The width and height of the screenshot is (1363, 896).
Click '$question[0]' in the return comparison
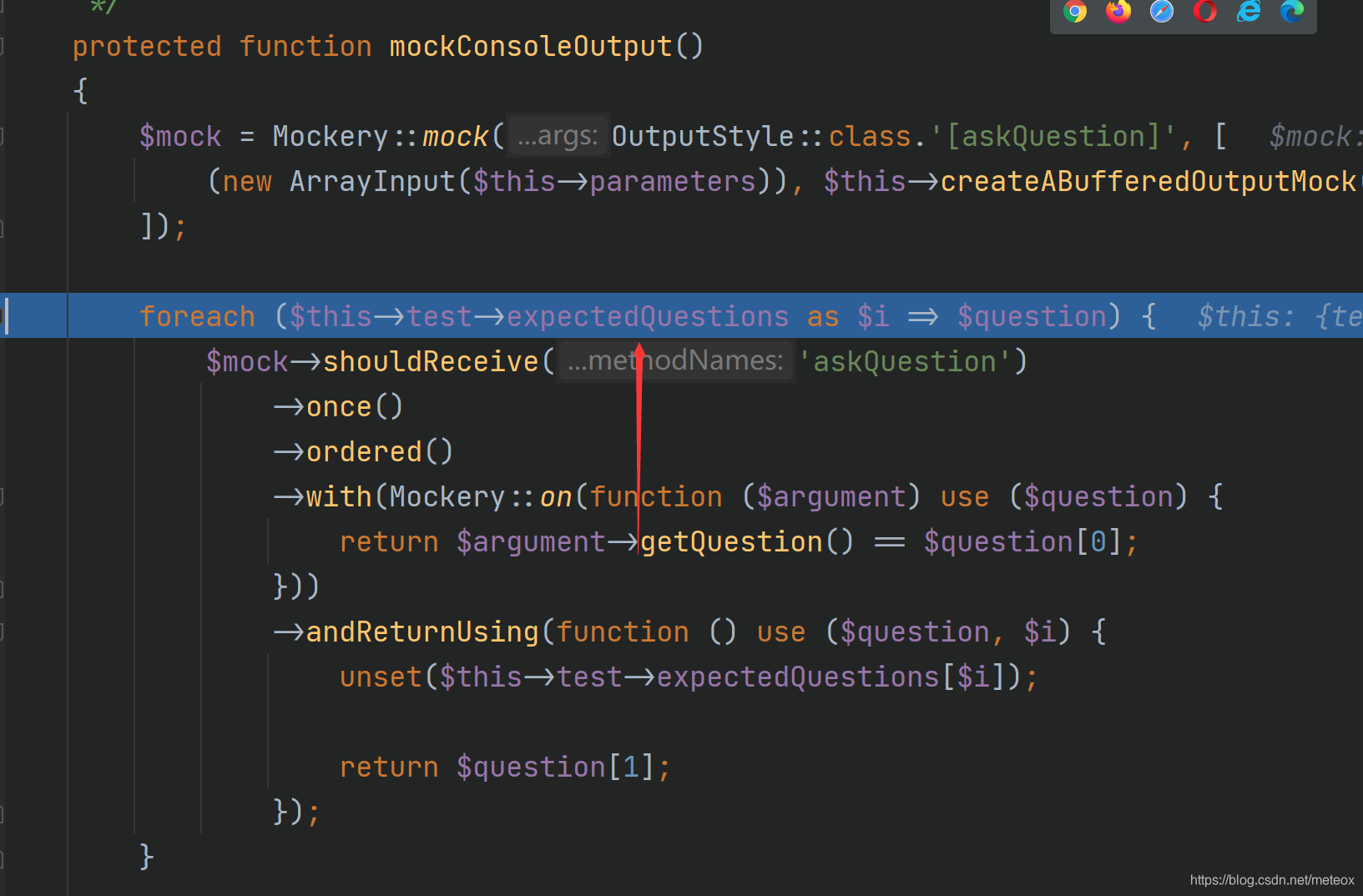pos(1022,542)
